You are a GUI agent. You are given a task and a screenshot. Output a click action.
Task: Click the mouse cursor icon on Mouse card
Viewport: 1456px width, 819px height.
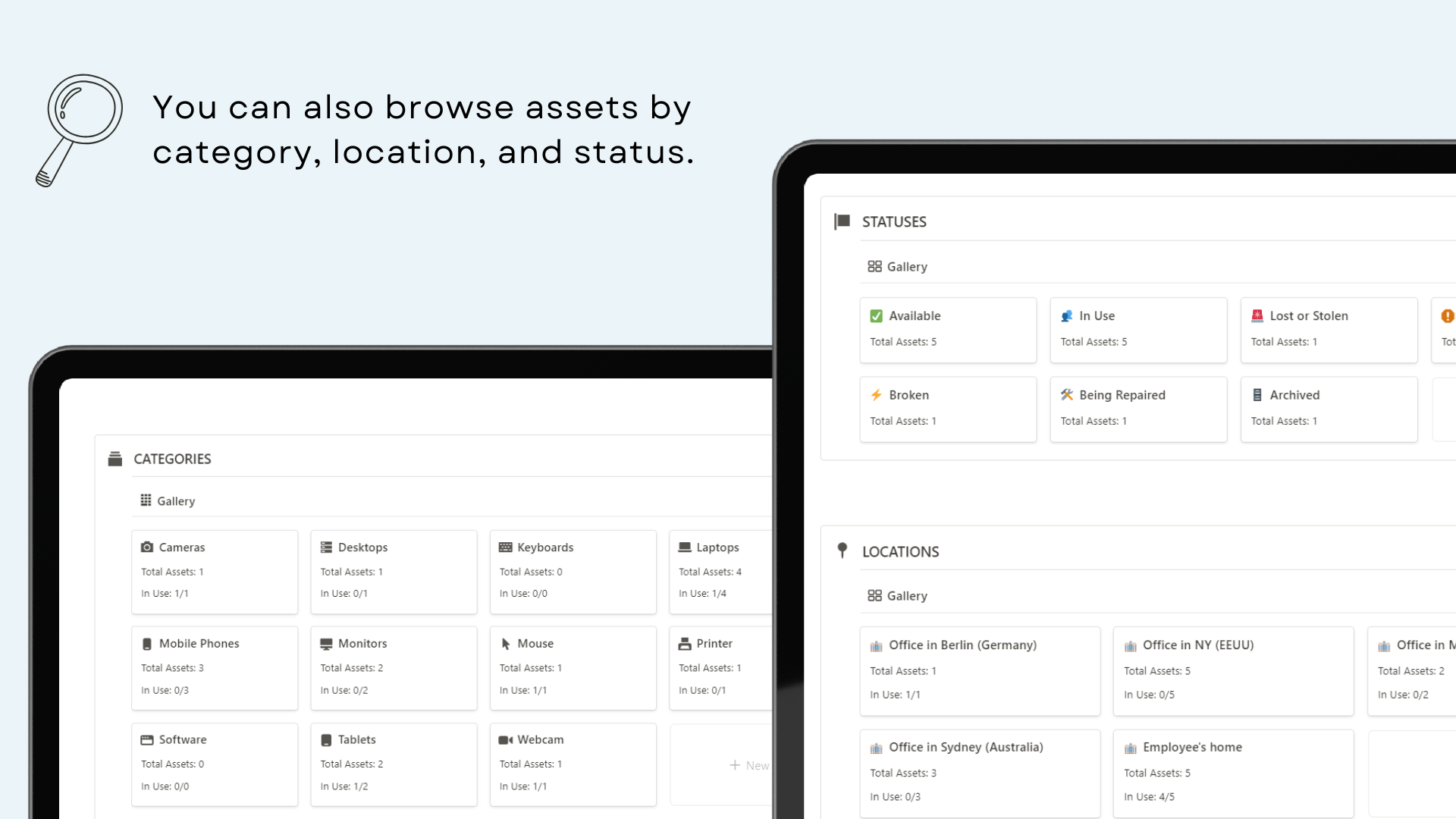pyautogui.click(x=506, y=644)
